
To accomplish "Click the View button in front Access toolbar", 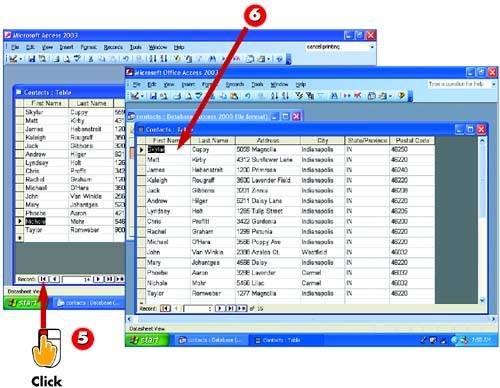I will point(134,96).
